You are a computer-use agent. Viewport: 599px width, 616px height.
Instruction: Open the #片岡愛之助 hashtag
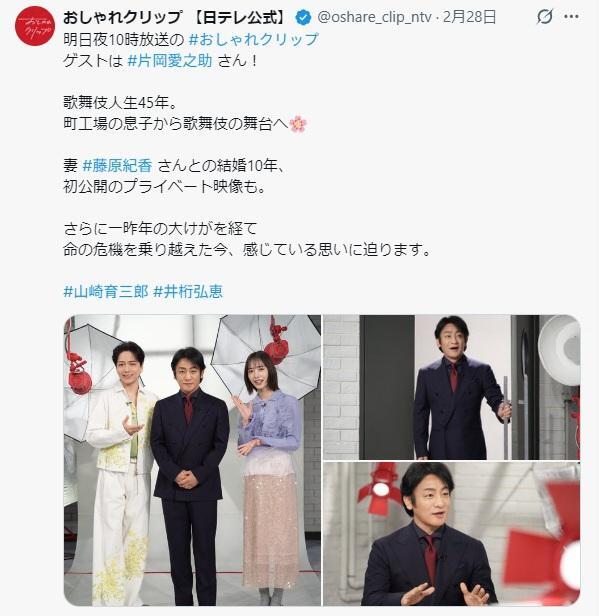(170, 60)
